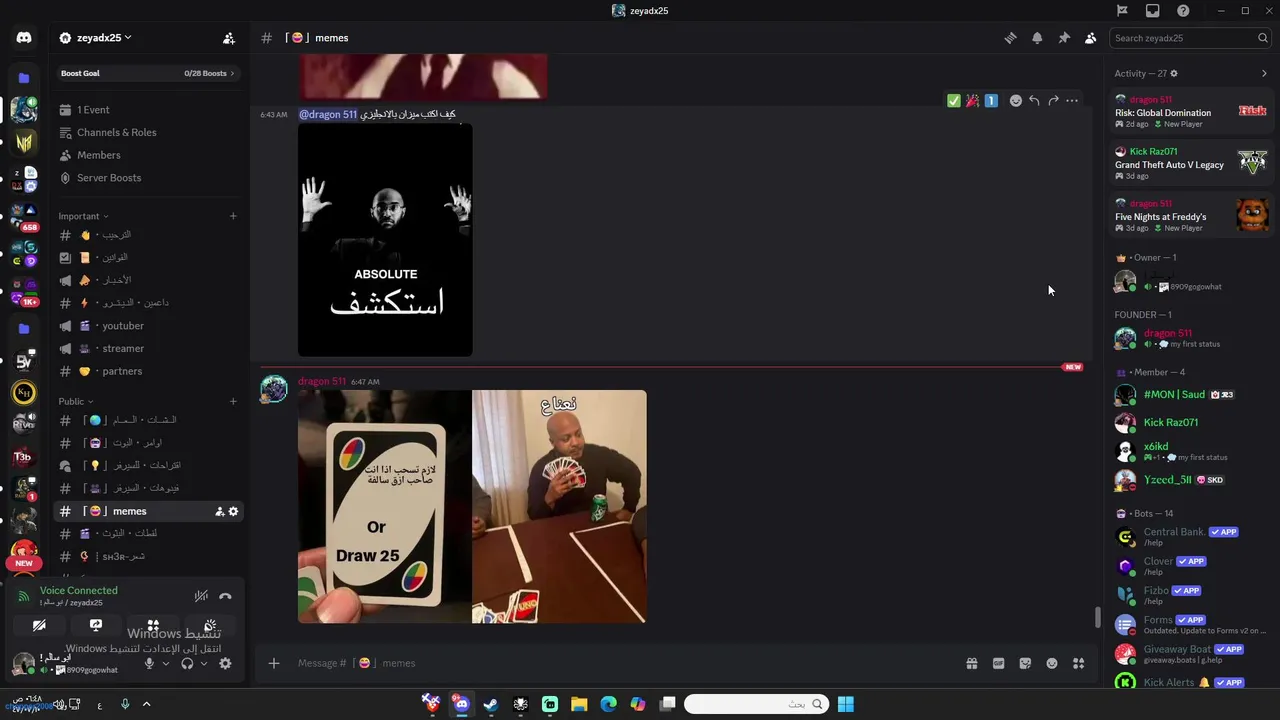Send a gift icon in message bar
The image size is (1280, 720).
(x=971, y=663)
